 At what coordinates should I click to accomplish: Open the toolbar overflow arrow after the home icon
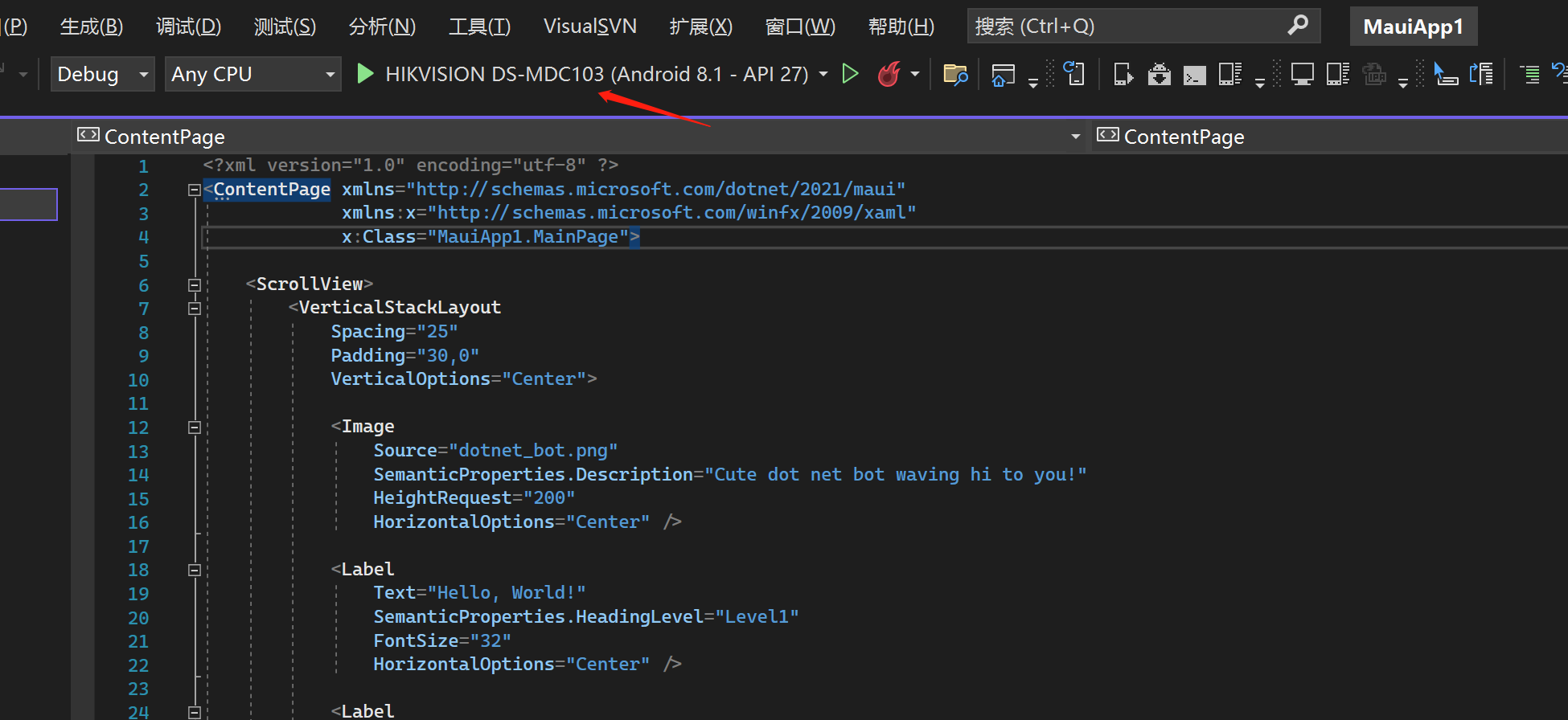(x=1032, y=83)
